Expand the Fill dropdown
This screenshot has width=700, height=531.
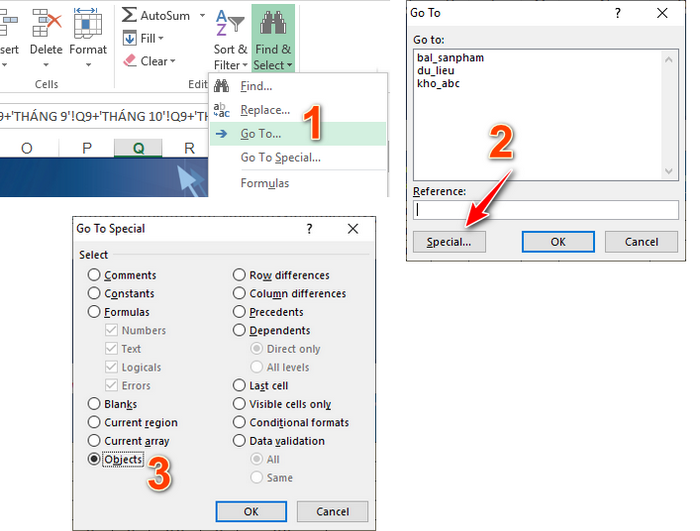[x=161, y=39]
